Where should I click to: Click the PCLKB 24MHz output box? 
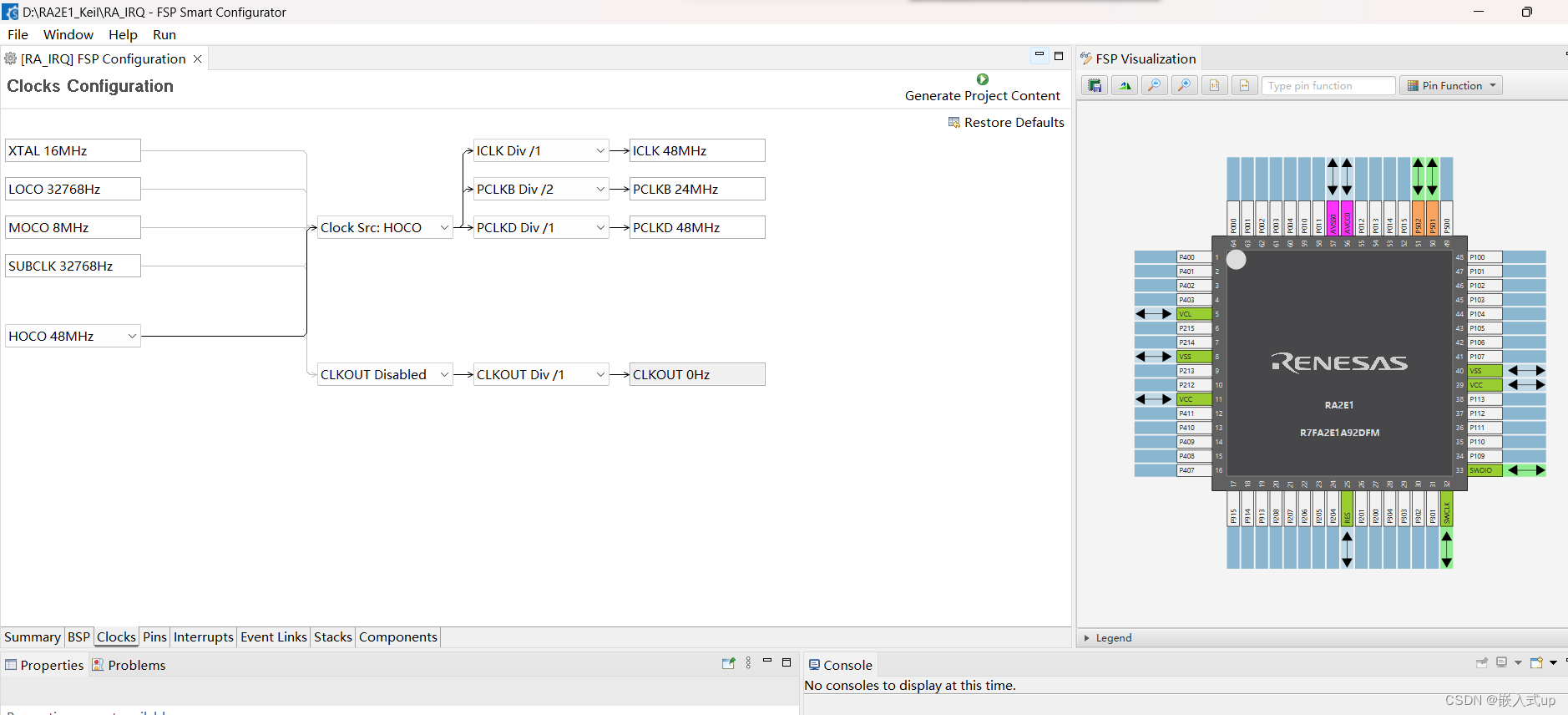click(x=697, y=189)
